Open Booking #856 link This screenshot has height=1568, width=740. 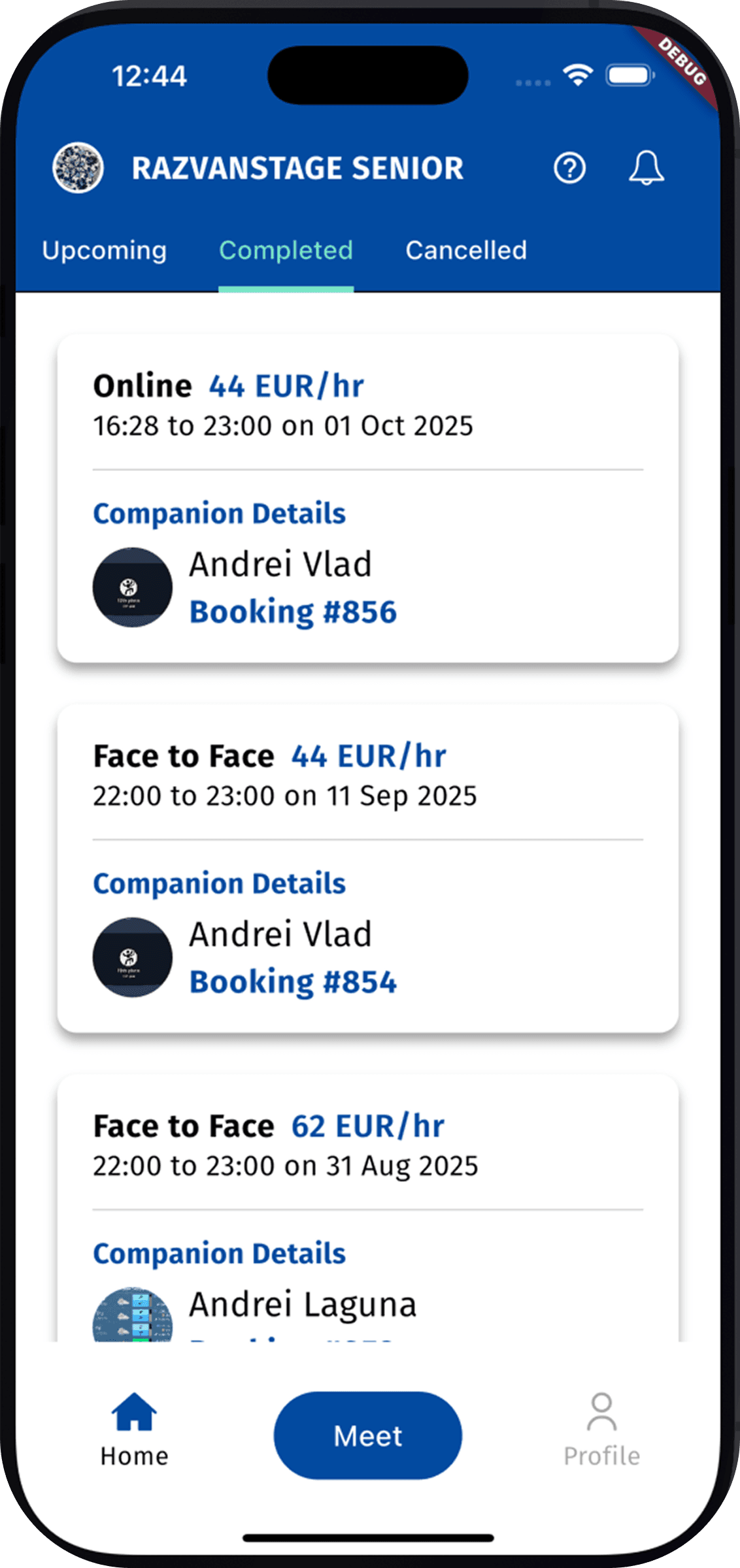click(293, 612)
